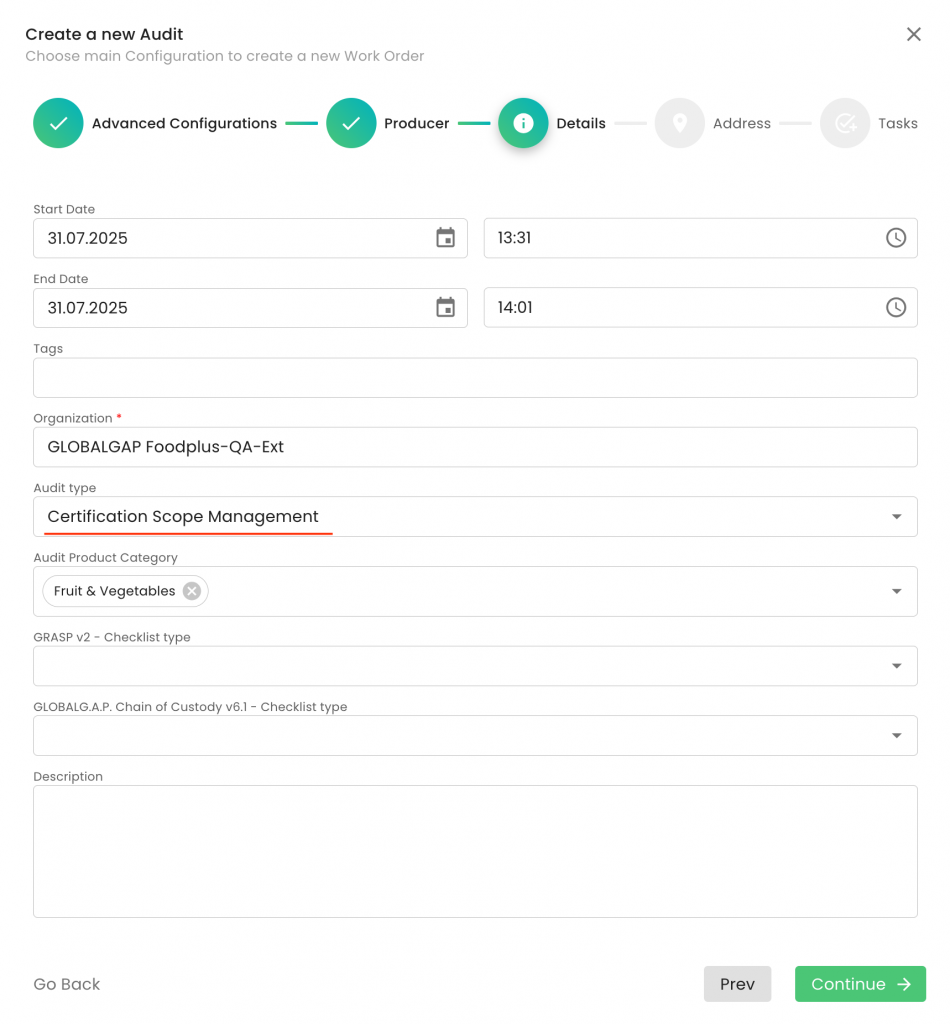Select the Address step pin icon
Screen dimensions: 950x1024
coord(680,124)
